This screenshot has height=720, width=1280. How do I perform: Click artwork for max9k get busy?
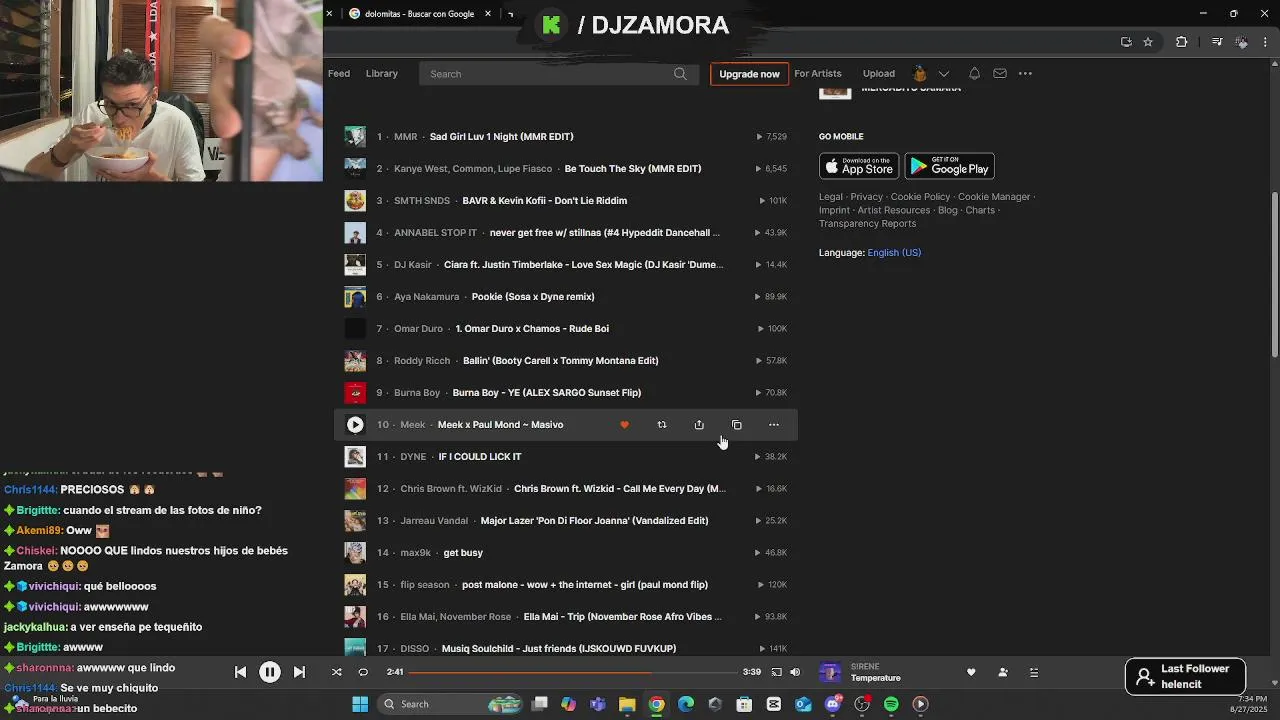pyautogui.click(x=355, y=553)
